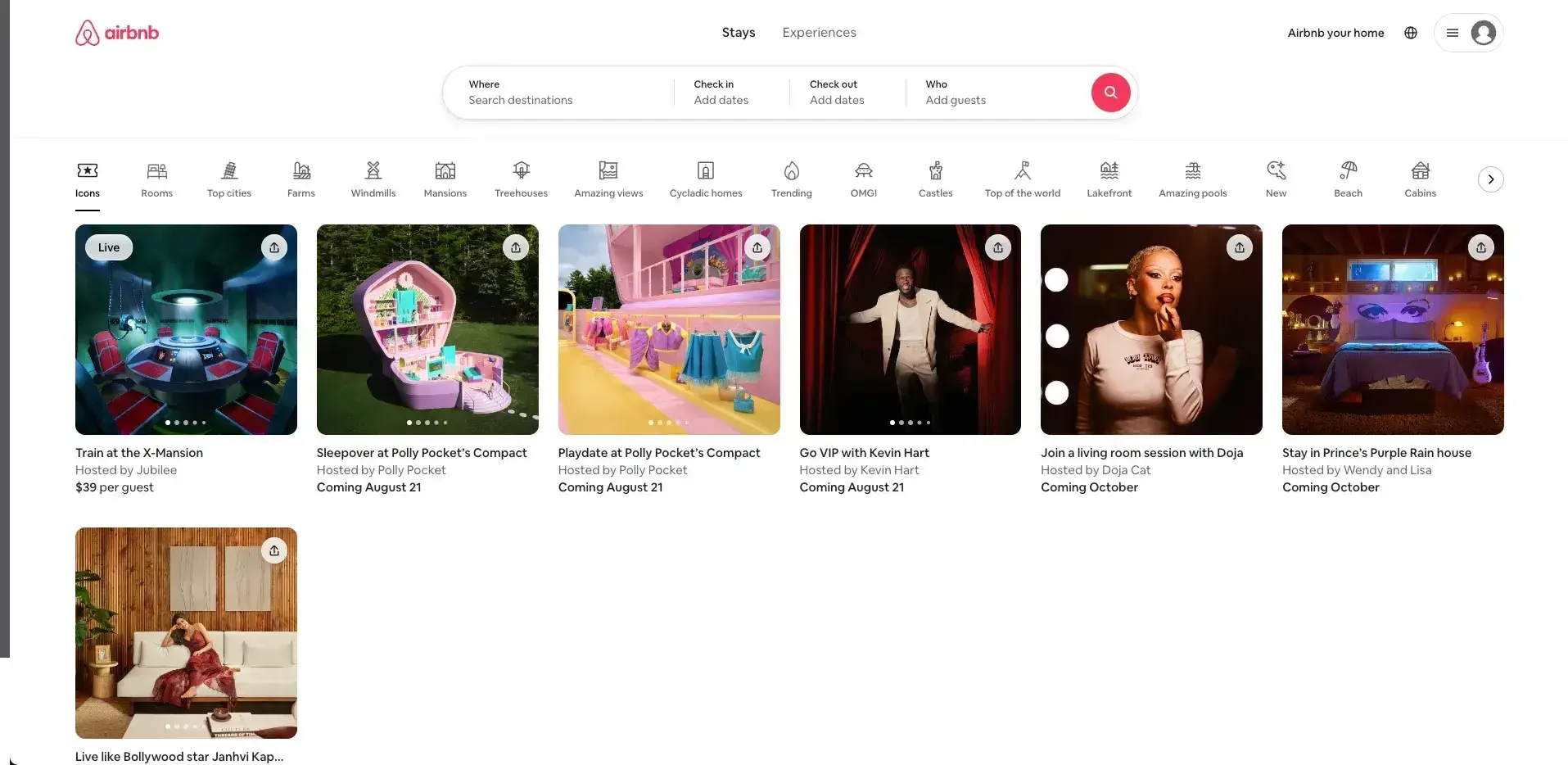1568x765 pixels.
Task: Open the Check out date picker
Action: coord(848,93)
